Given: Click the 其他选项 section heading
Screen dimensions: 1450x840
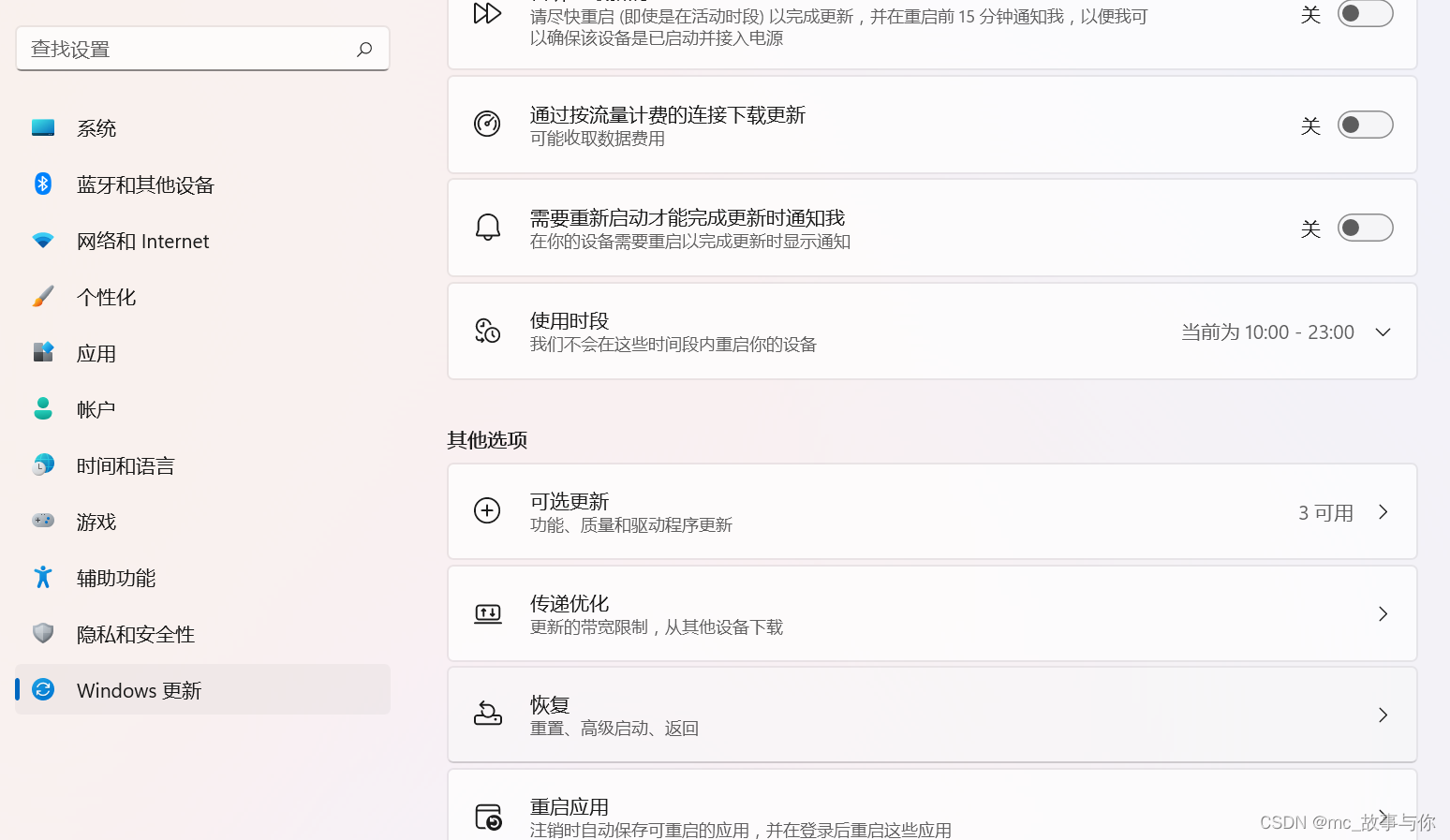Looking at the screenshot, I should coord(487,439).
